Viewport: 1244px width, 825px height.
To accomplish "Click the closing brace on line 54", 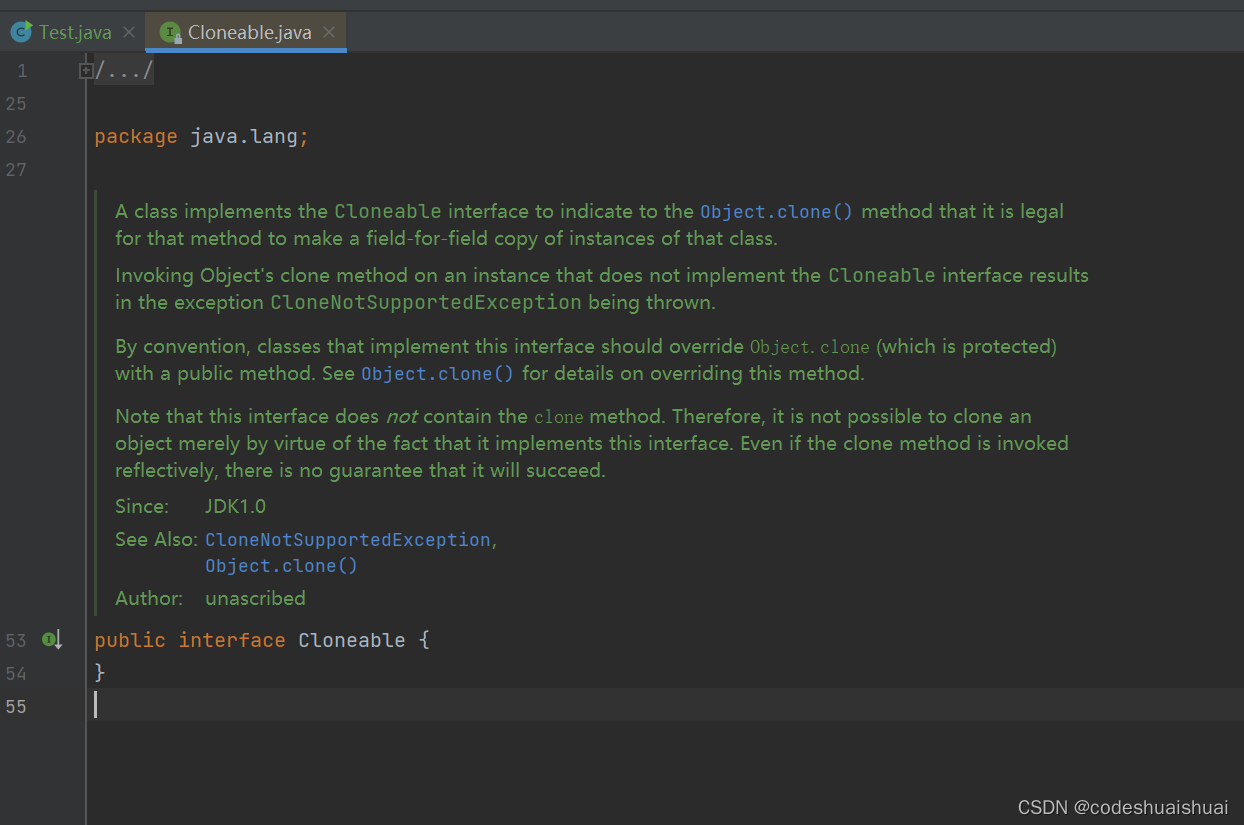I will pyautogui.click(x=100, y=673).
